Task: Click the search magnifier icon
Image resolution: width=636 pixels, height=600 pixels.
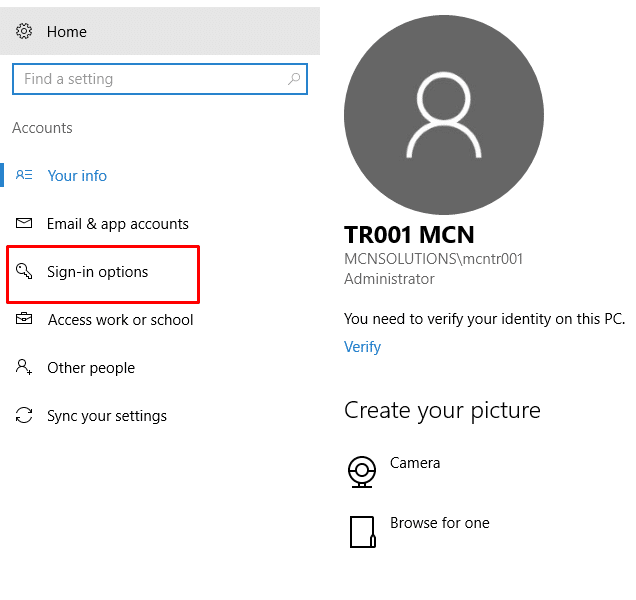Action: (294, 79)
